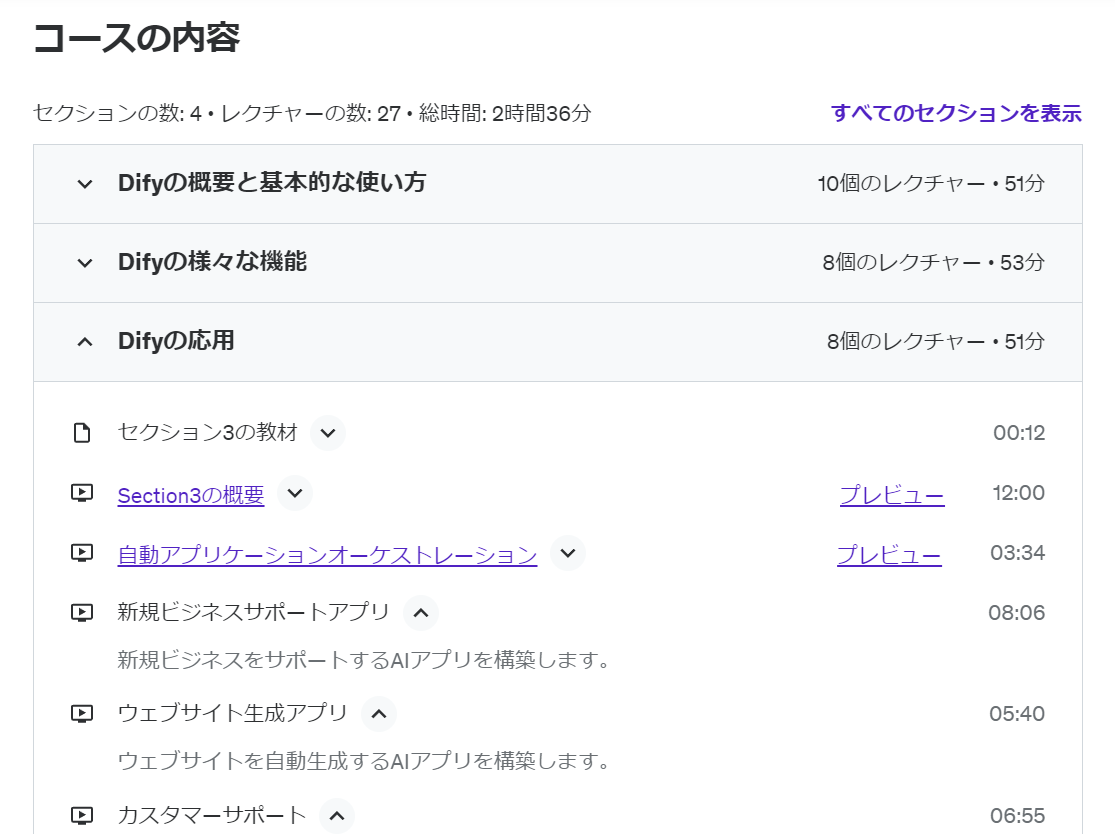Click プレビュー next to Section3の概要
Viewport: 1115px width, 834px height.
(891, 493)
